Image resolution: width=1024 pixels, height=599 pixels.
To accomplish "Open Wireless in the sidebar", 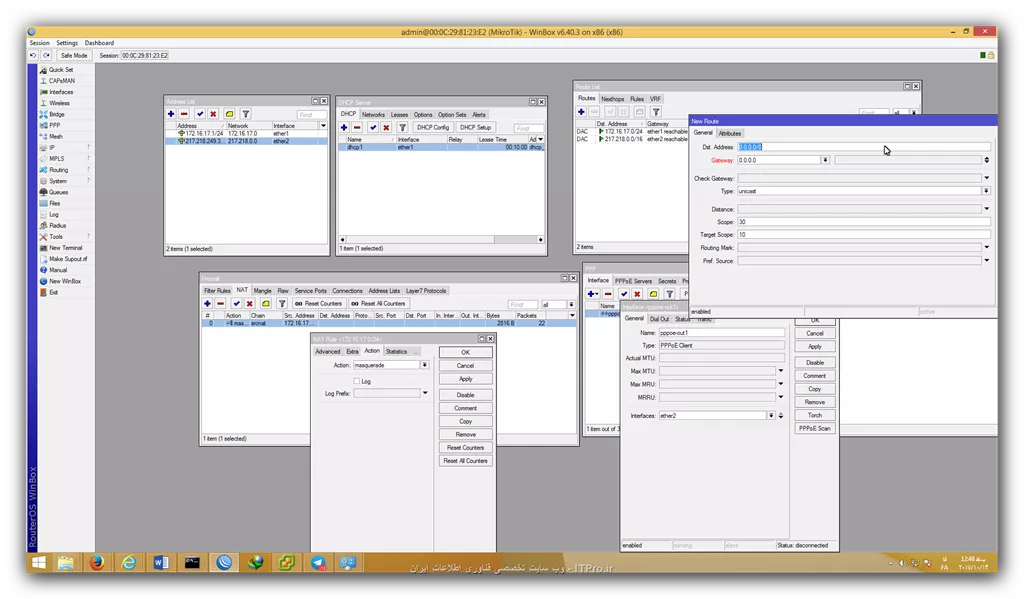I will (x=59, y=103).
